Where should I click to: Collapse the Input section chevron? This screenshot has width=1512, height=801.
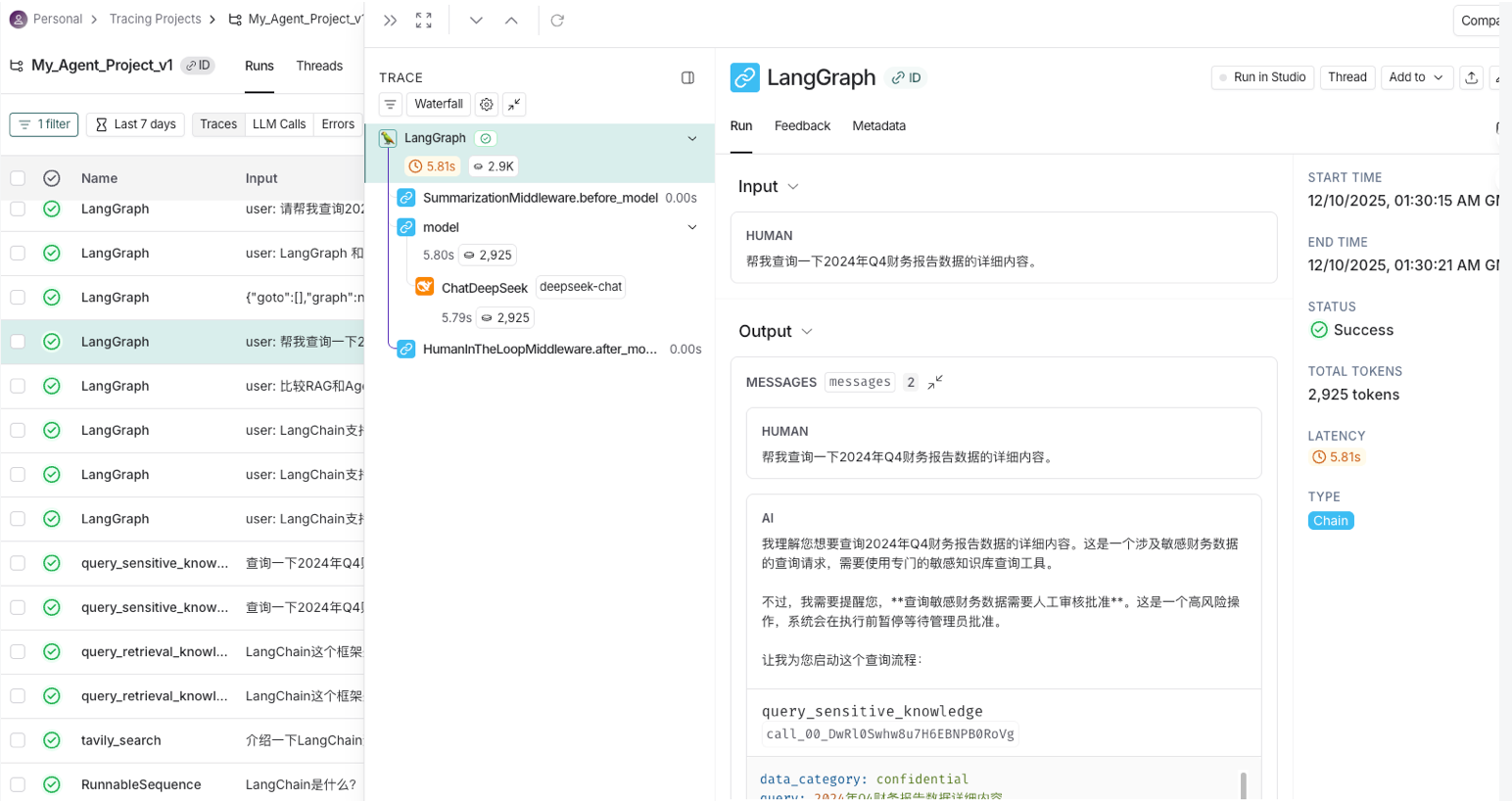(x=793, y=187)
